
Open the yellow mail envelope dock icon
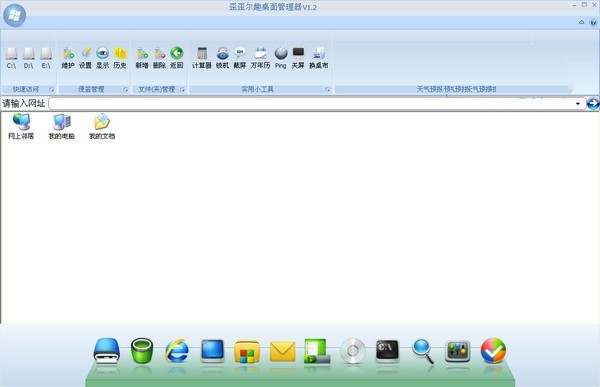point(282,351)
